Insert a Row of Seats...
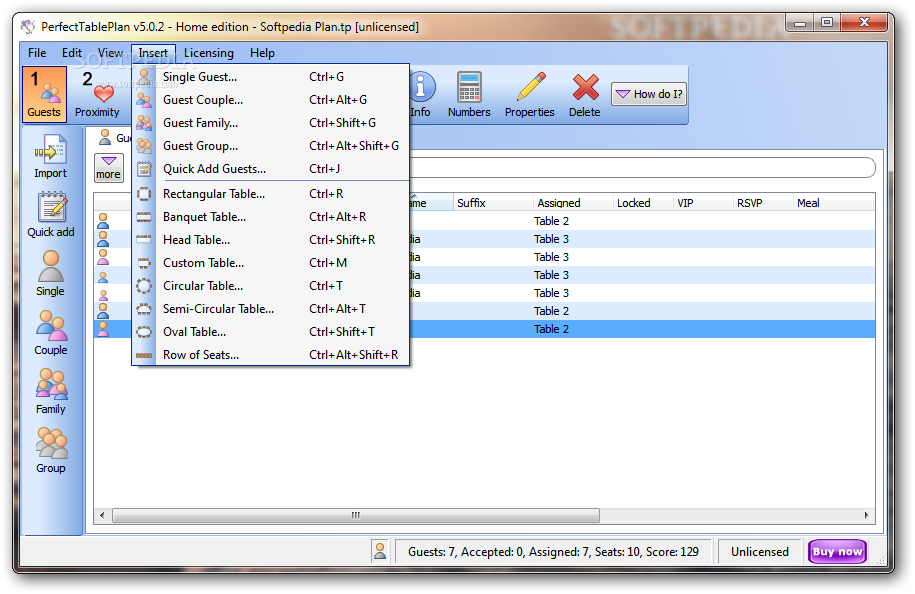Viewport: 915px width, 594px height. tap(271, 355)
